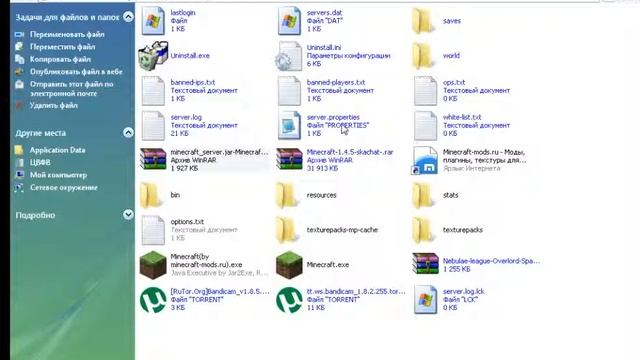Select the server.properties file icon

(289, 126)
